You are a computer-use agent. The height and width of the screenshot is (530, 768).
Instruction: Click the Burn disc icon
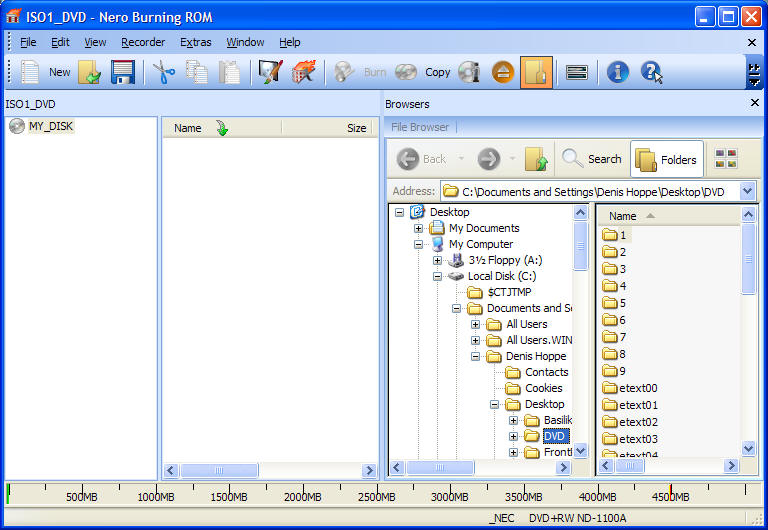click(344, 72)
